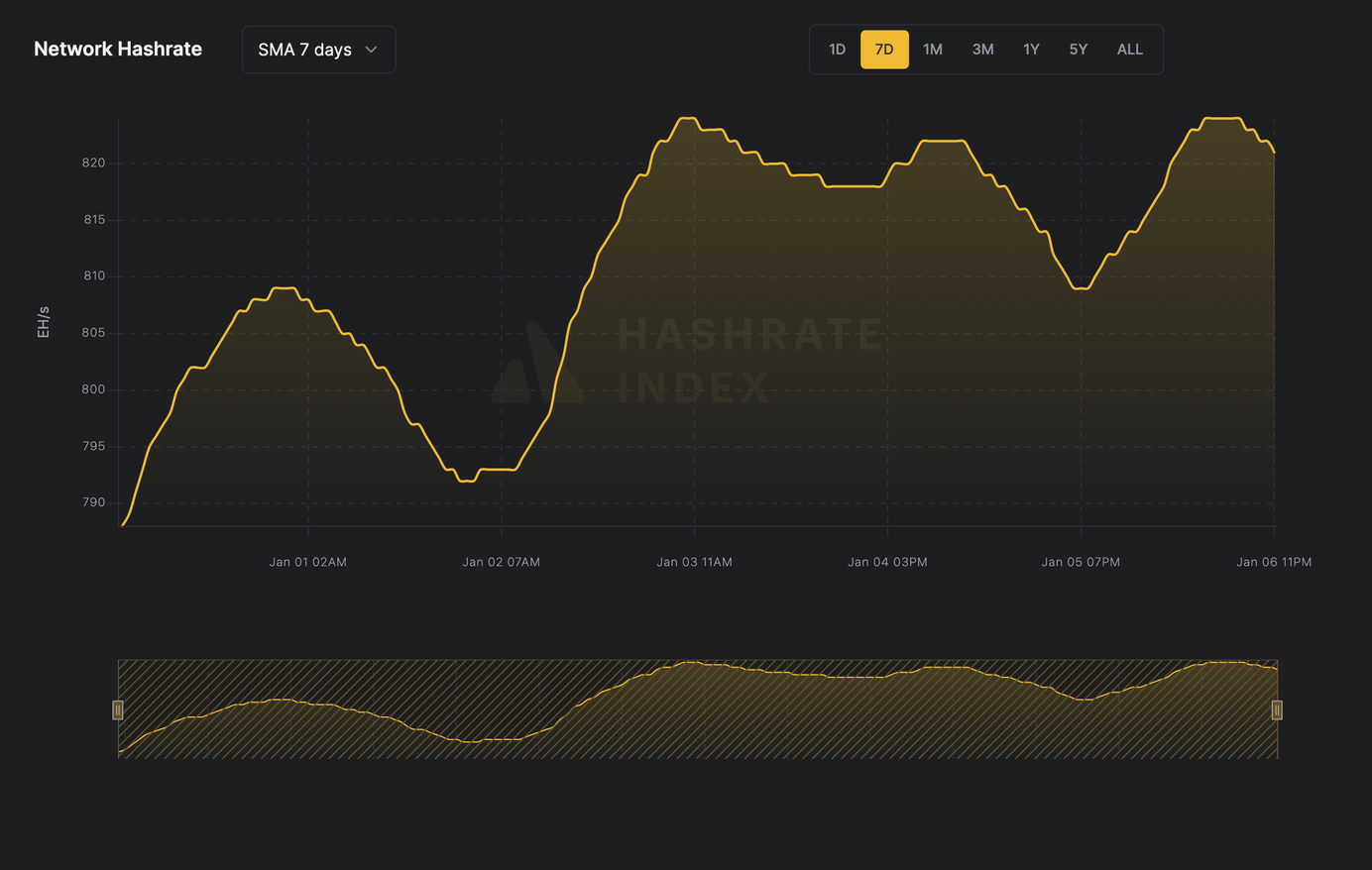Click the right range slider handle

(1277, 709)
